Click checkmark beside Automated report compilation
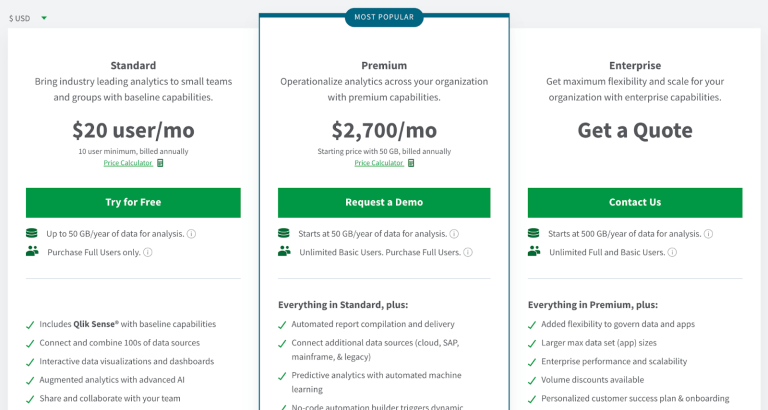 pyautogui.click(x=283, y=325)
